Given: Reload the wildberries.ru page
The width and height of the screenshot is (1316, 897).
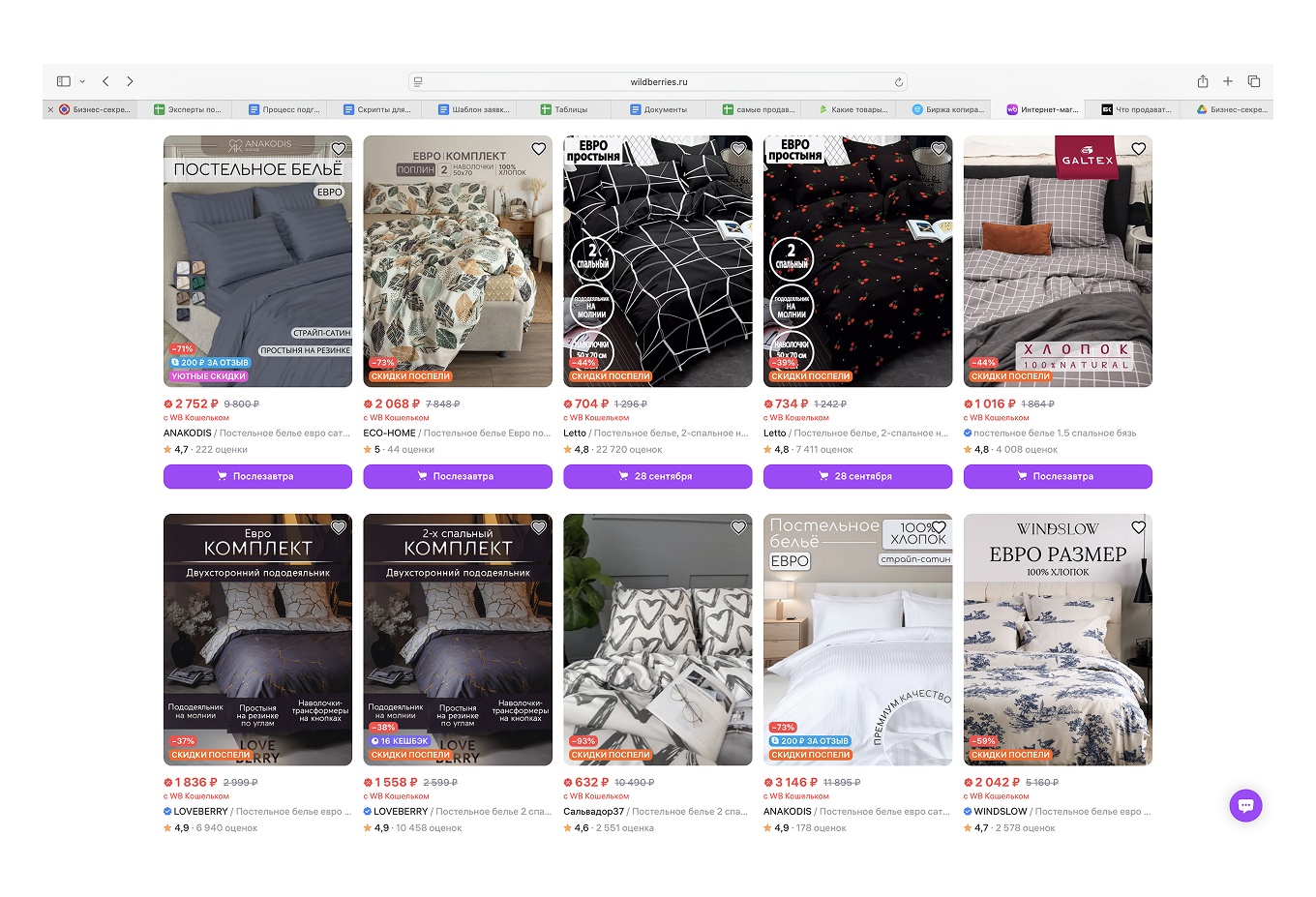Looking at the screenshot, I should coord(898,82).
